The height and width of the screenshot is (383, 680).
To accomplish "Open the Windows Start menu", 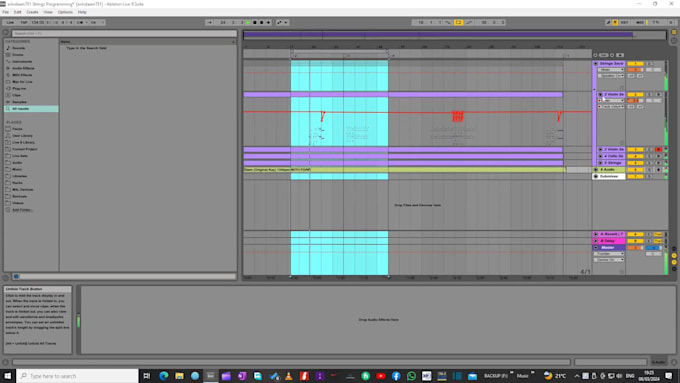I will 7,376.
